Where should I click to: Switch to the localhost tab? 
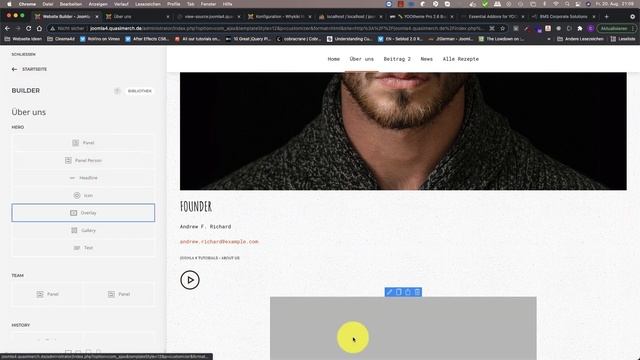[x=351, y=17]
